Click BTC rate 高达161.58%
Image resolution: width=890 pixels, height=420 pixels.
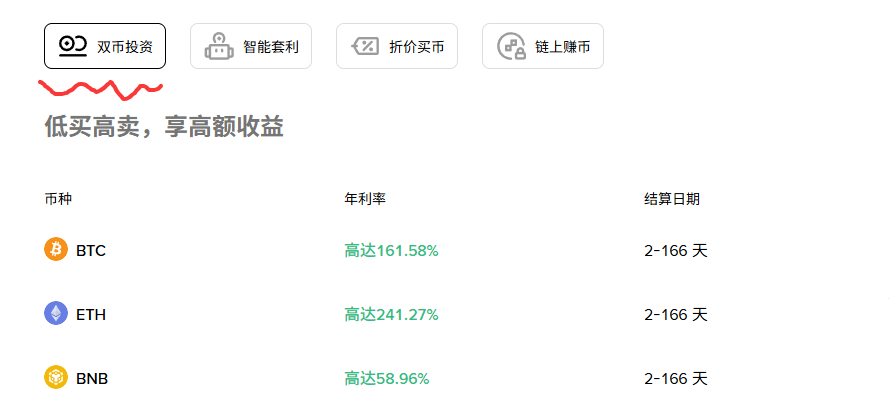[391, 250]
